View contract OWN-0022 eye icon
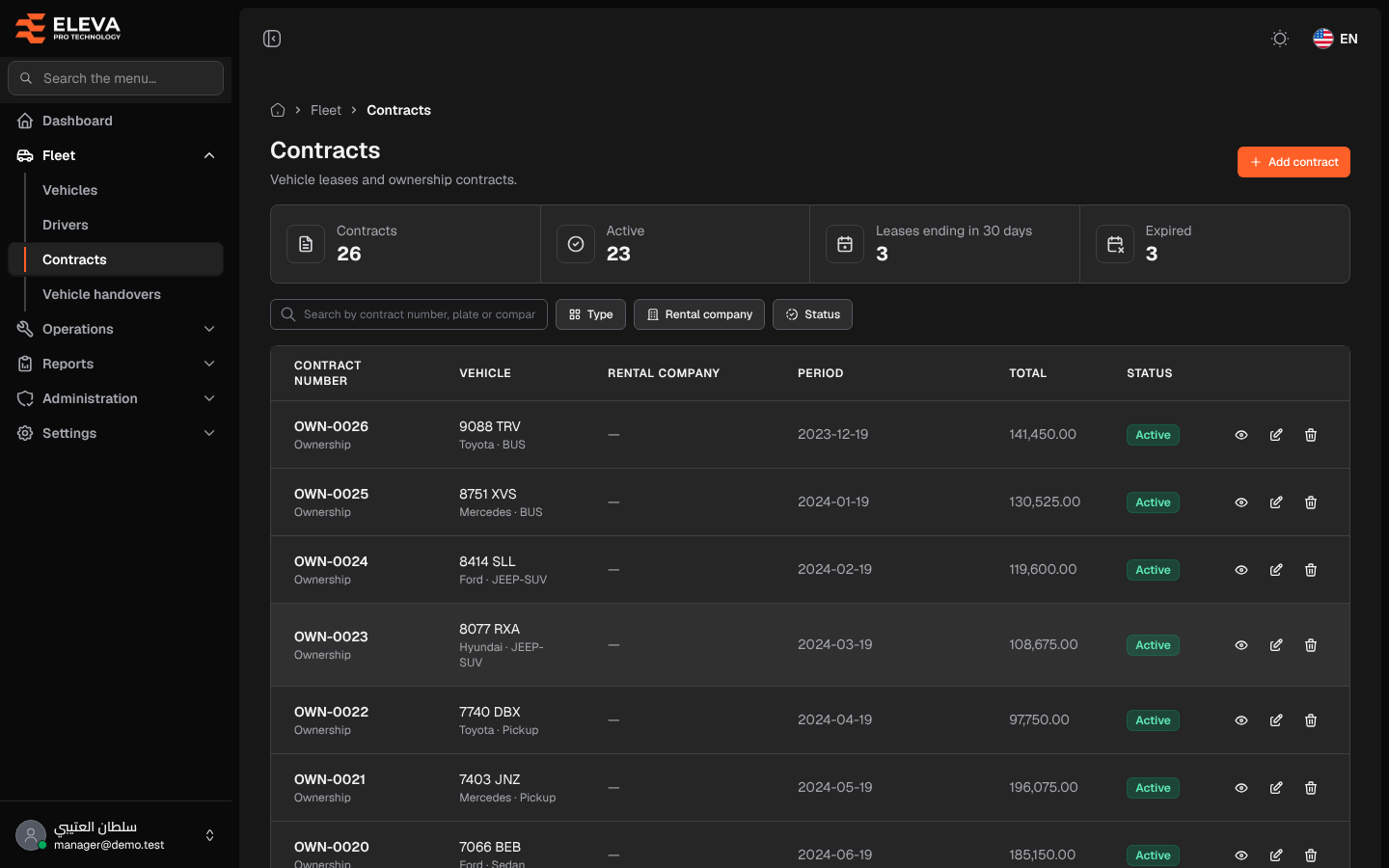1389x868 pixels. pos(1241,720)
